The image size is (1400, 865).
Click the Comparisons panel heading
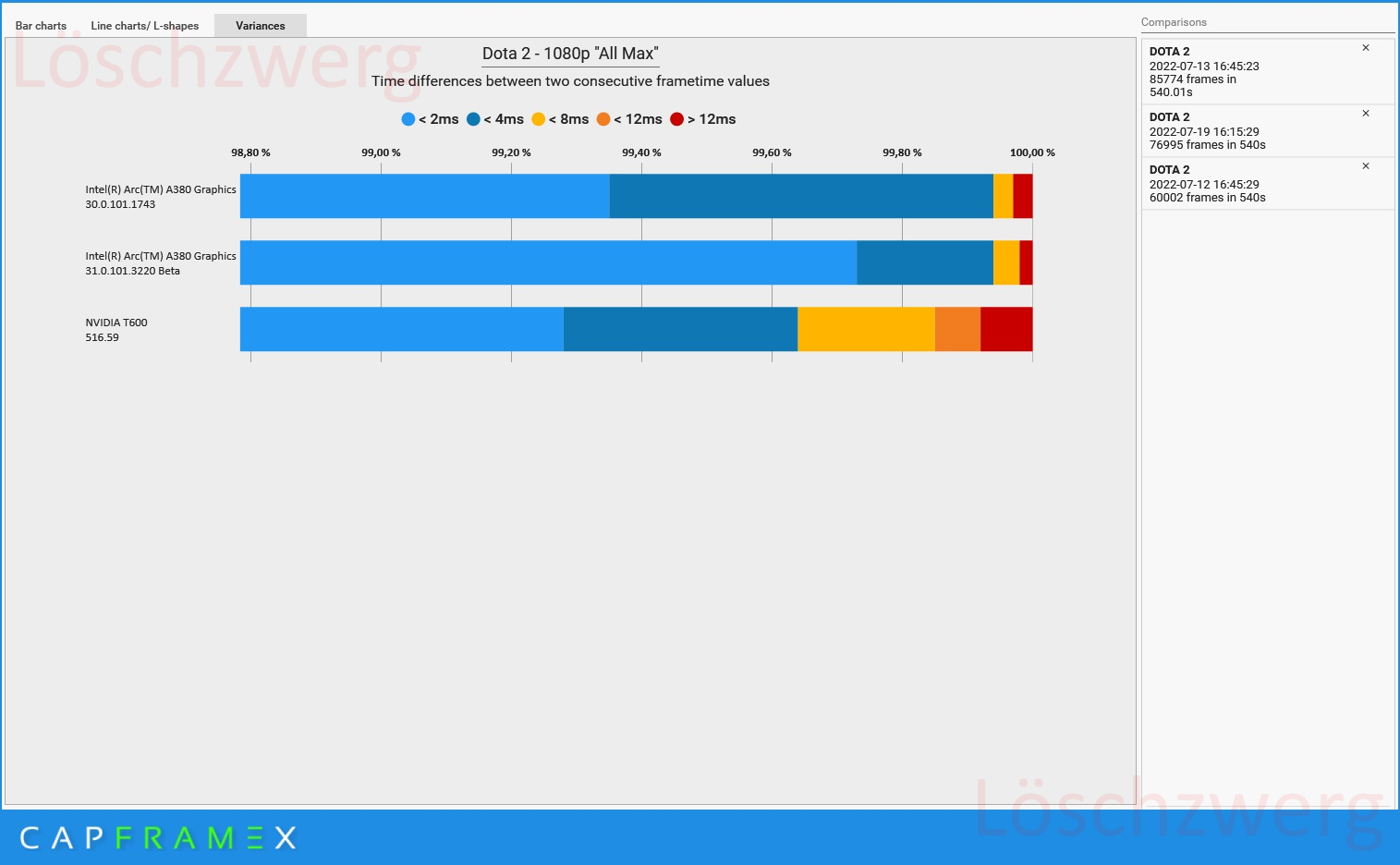1174,22
